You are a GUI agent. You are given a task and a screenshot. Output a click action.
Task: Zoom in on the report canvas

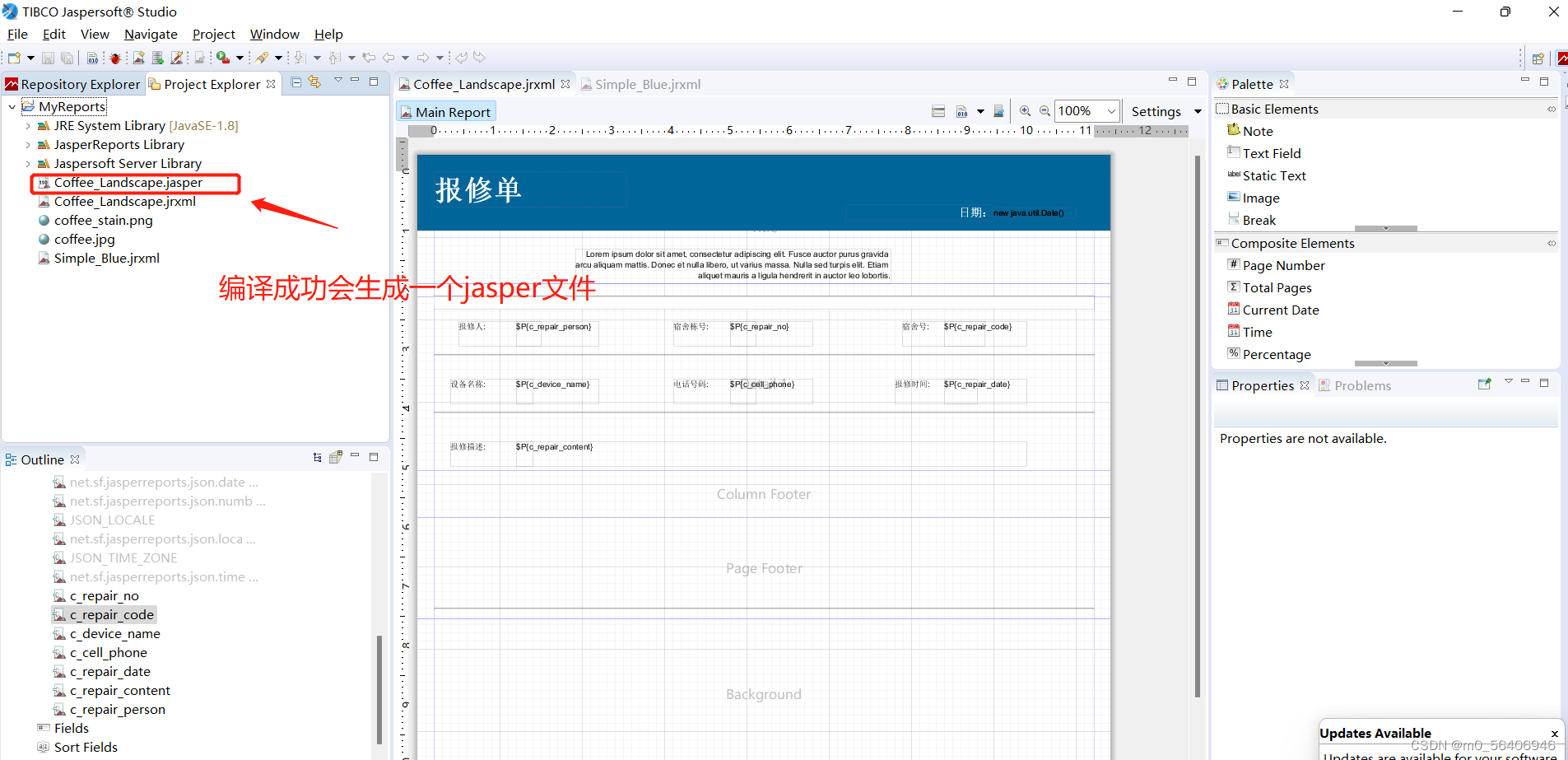[x=1025, y=110]
